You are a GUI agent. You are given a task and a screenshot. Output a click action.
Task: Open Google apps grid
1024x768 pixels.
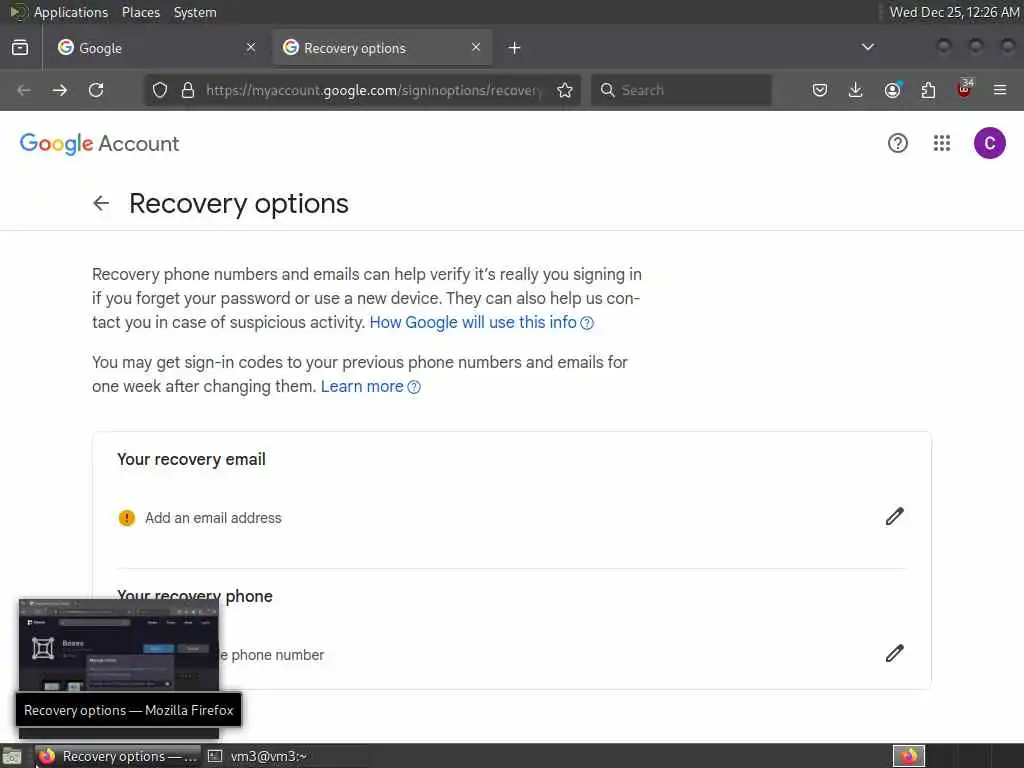click(x=941, y=143)
